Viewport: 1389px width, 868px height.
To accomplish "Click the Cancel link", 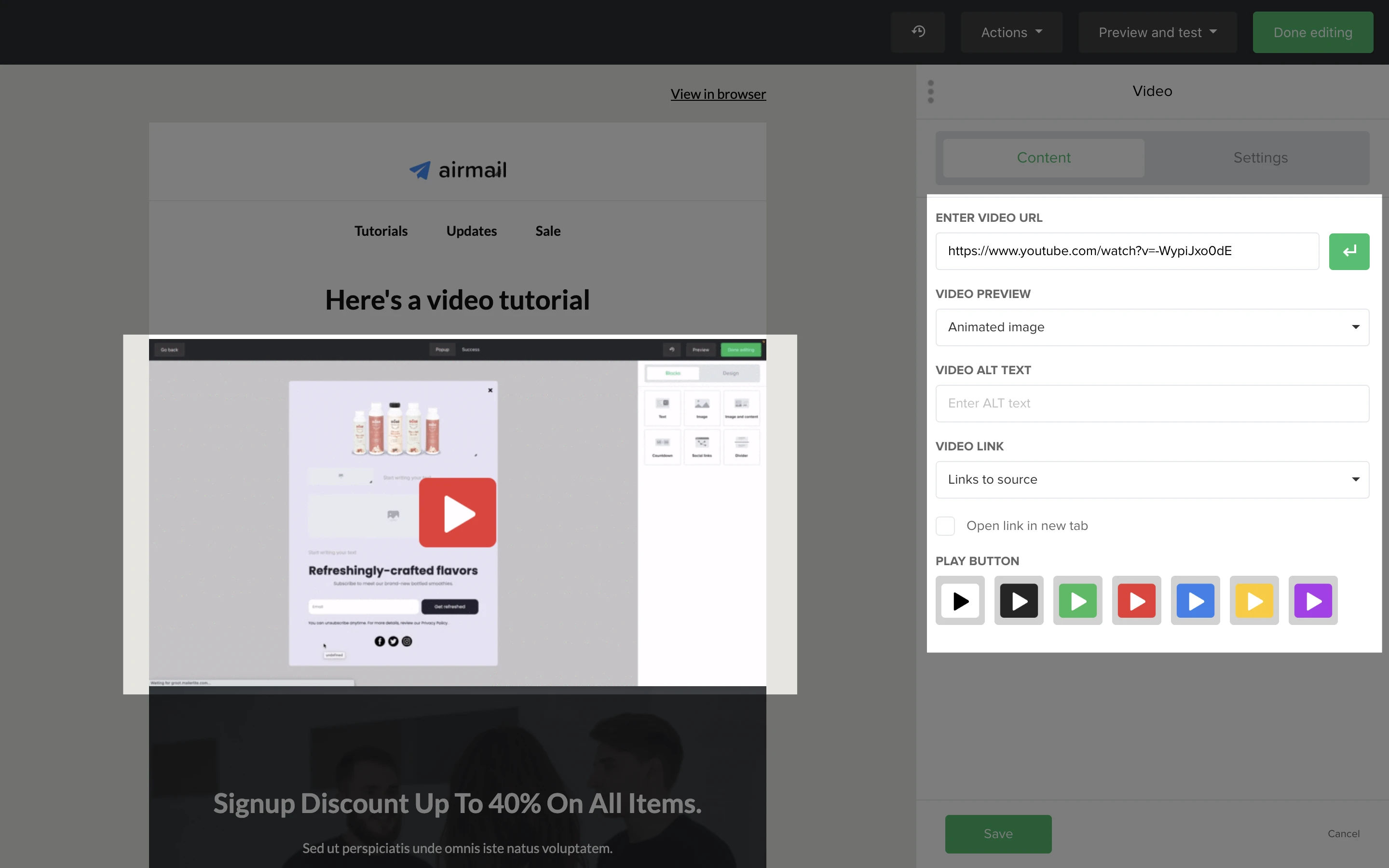I will click(x=1343, y=834).
